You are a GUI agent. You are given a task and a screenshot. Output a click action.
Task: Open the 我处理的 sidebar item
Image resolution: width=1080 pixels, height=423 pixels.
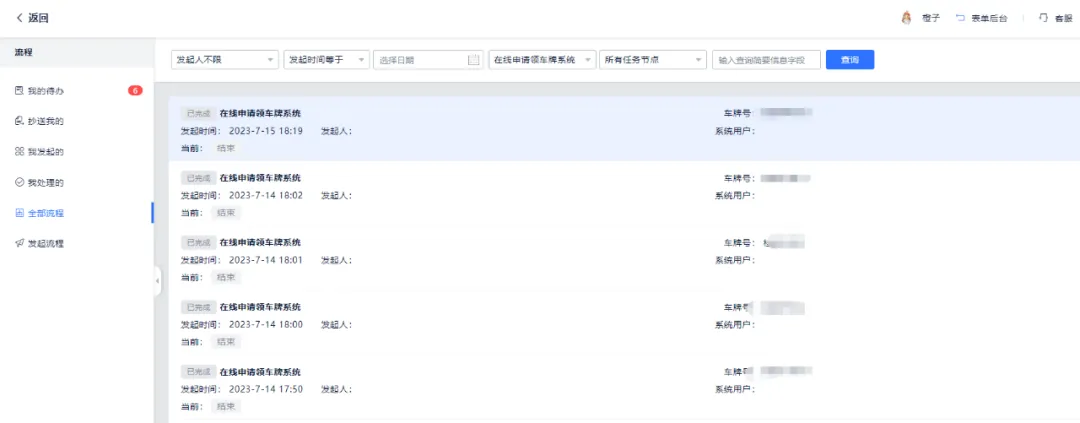[46, 183]
